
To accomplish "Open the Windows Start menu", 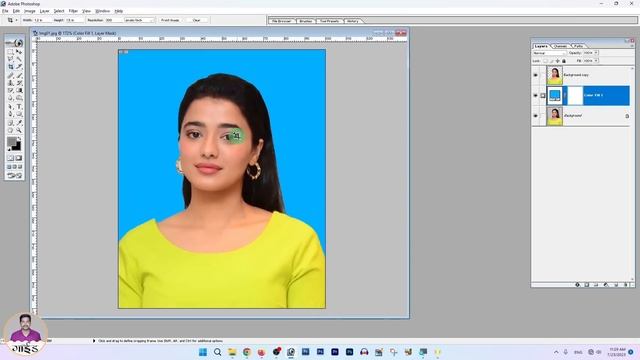I will (203, 352).
